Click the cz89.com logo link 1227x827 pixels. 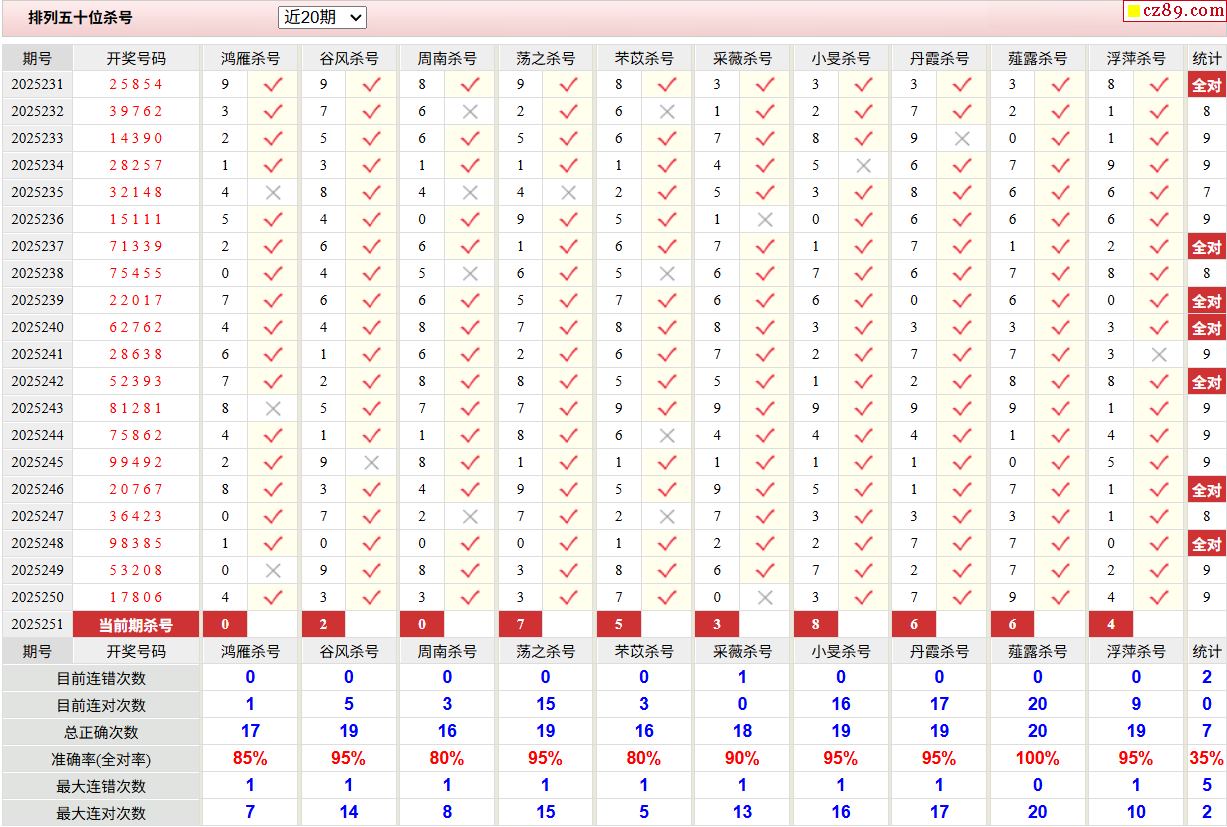[1175, 11]
